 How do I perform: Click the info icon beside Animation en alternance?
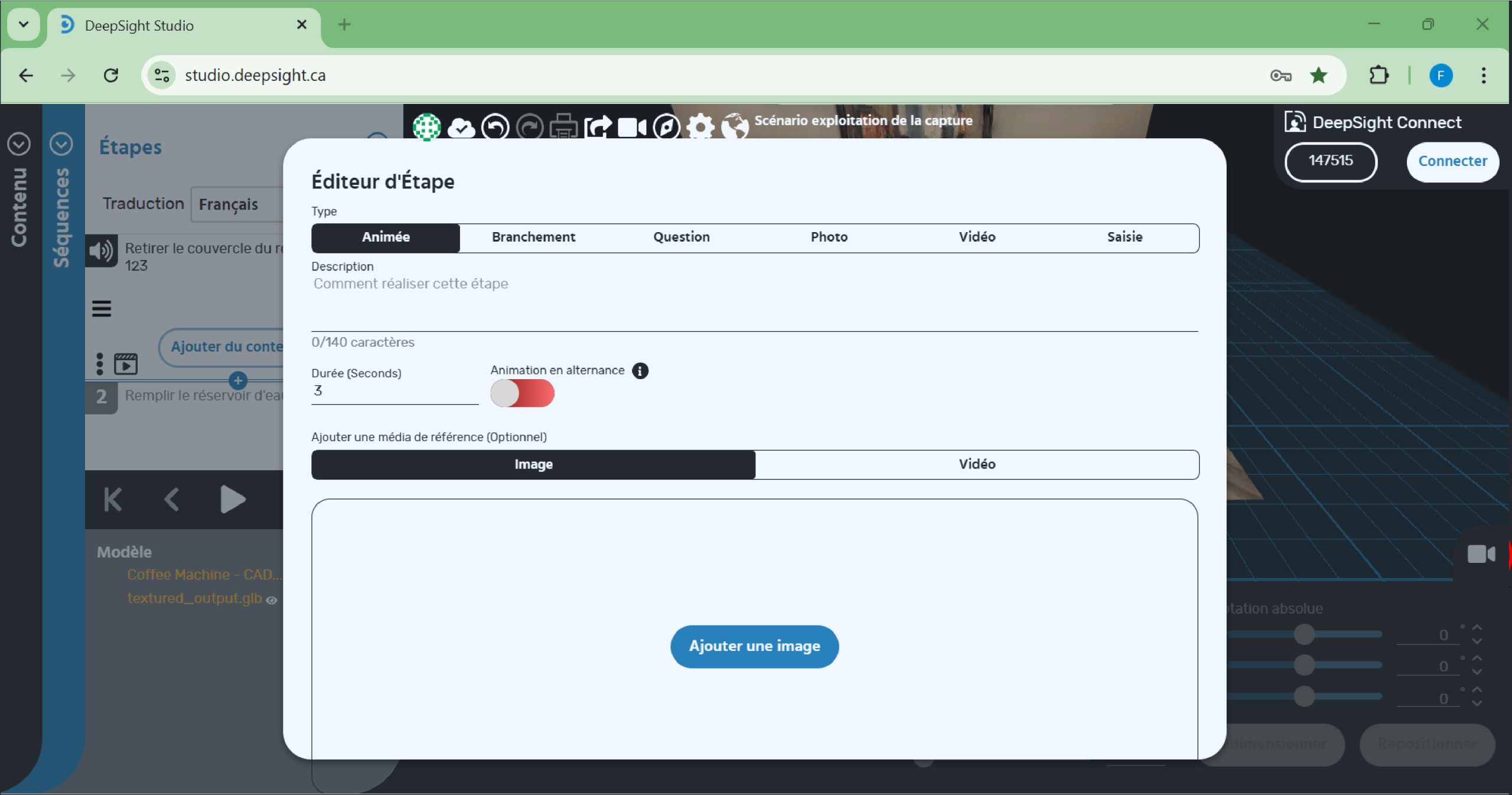coord(640,370)
